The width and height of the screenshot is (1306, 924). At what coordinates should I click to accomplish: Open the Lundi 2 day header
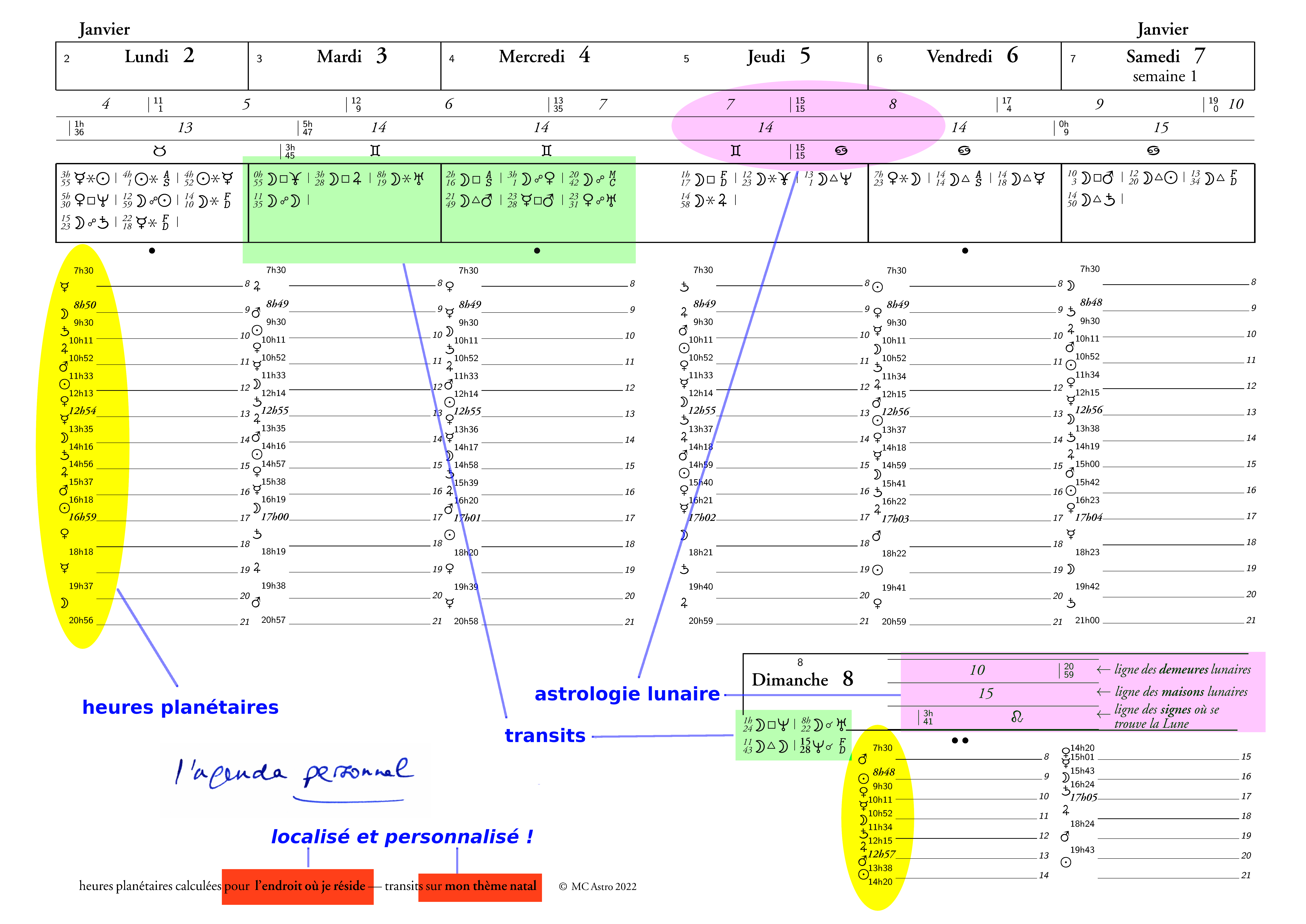coord(152,66)
